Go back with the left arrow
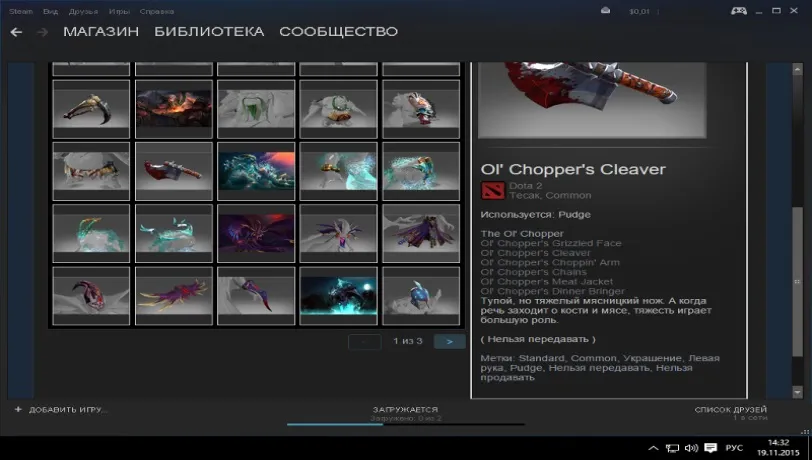Image resolution: width=812 pixels, height=460 pixels. (16, 32)
